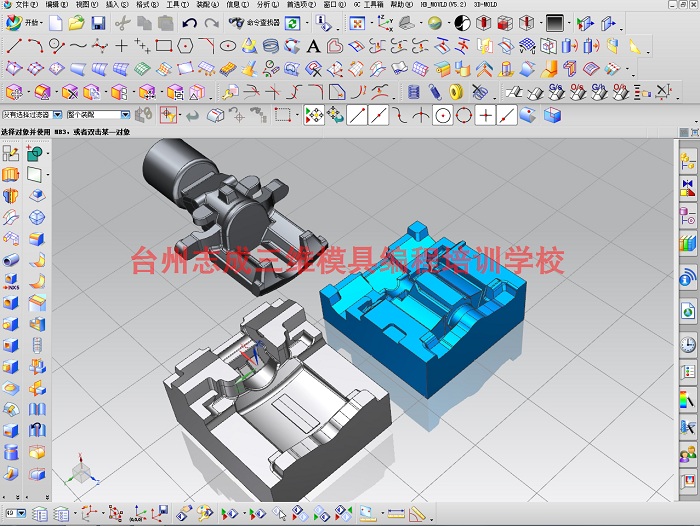
Task: Open the 编辑 (Edit) menu
Action: coord(57,4)
